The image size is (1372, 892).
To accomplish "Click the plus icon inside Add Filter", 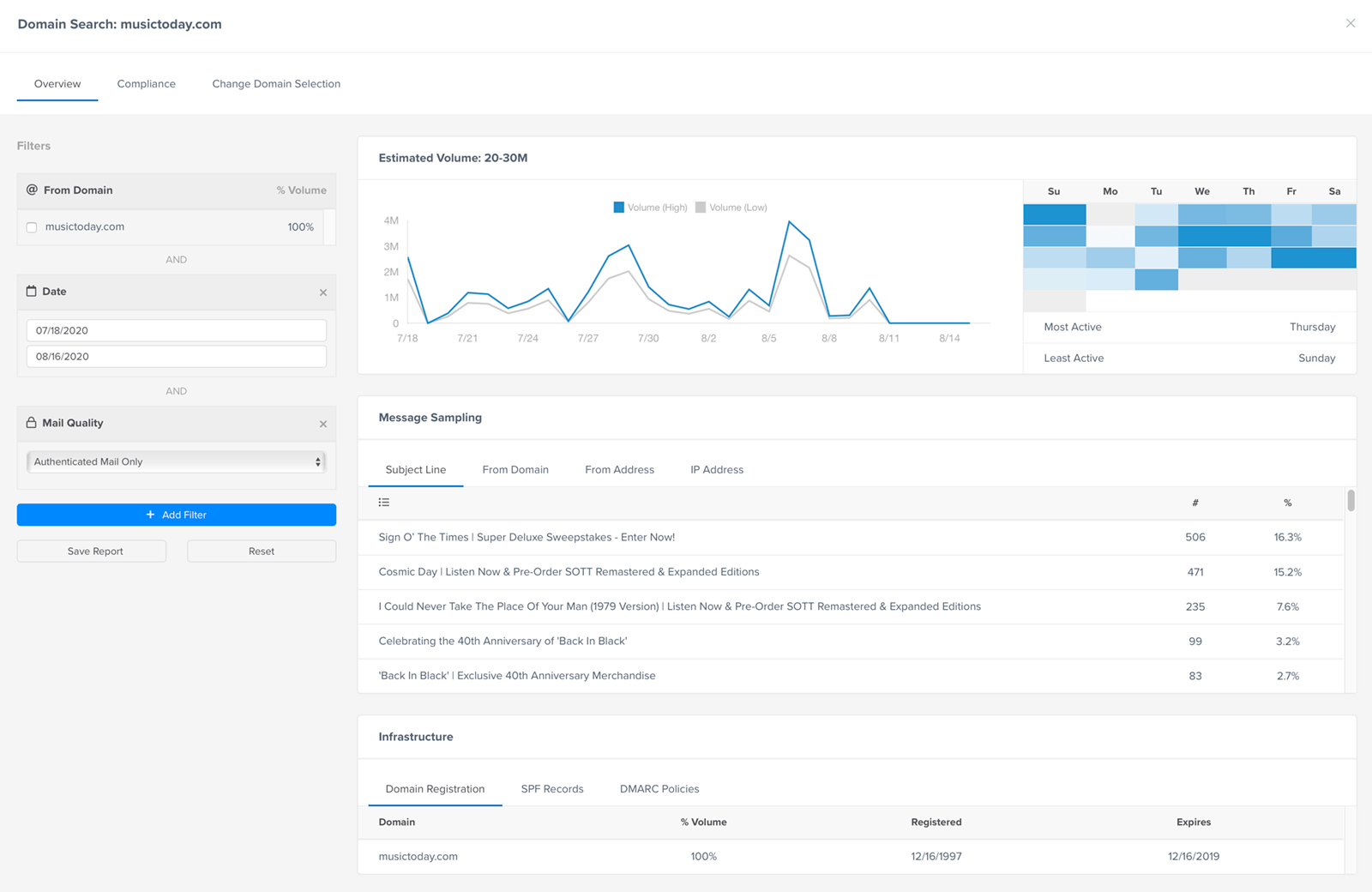I will pyautogui.click(x=148, y=515).
